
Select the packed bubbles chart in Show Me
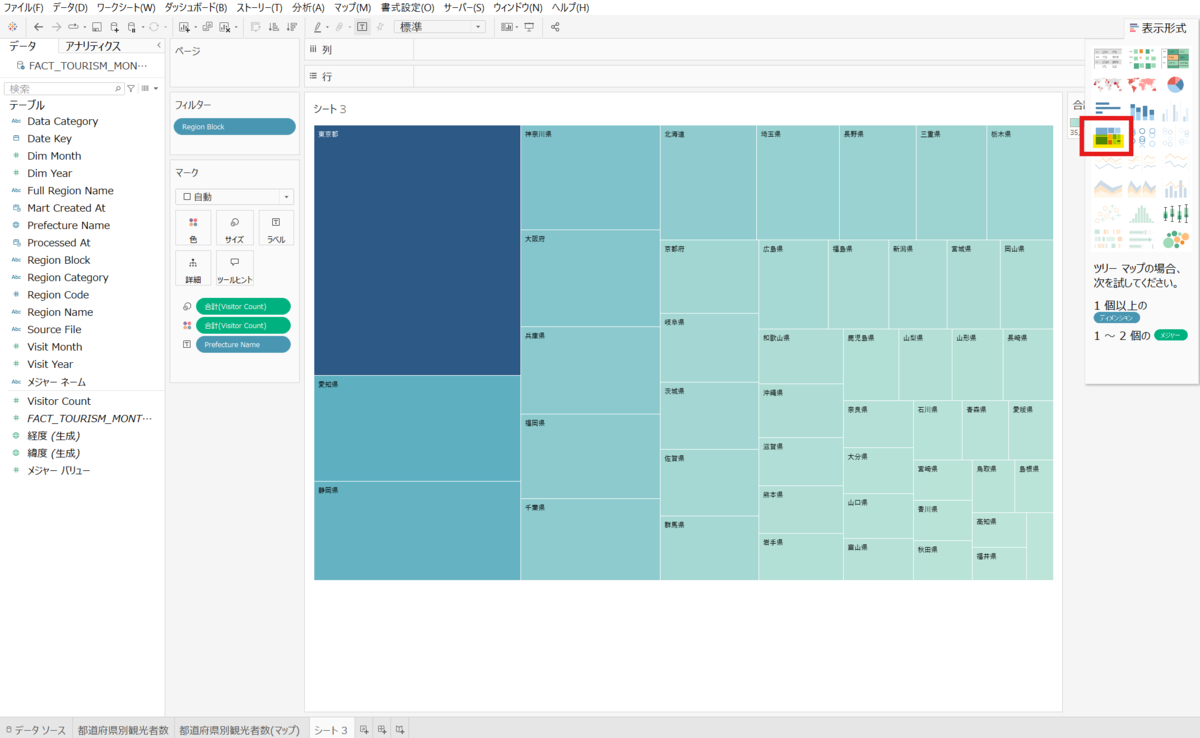point(1176,239)
